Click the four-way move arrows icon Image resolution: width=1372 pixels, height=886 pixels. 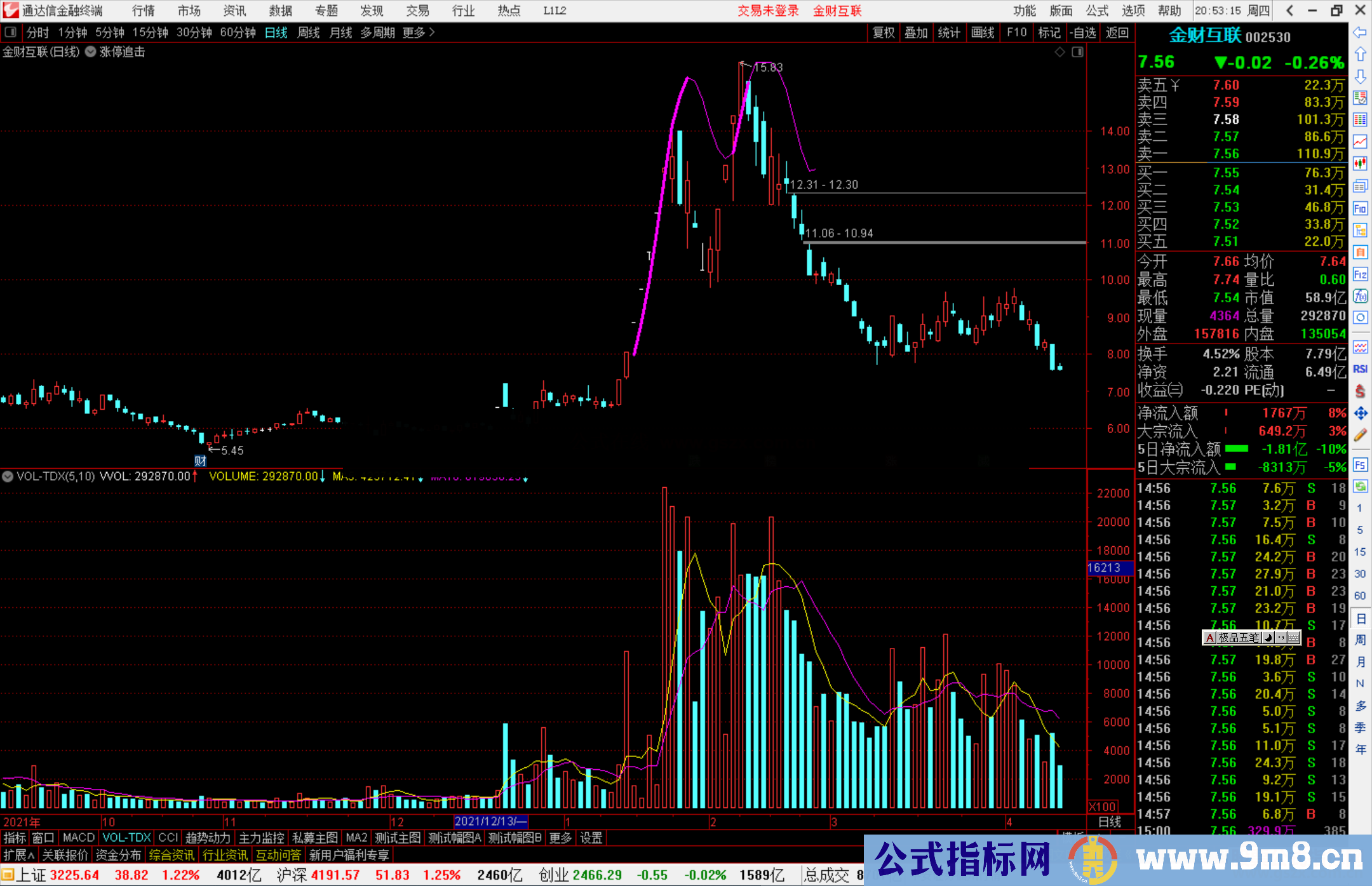point(1360,413)
